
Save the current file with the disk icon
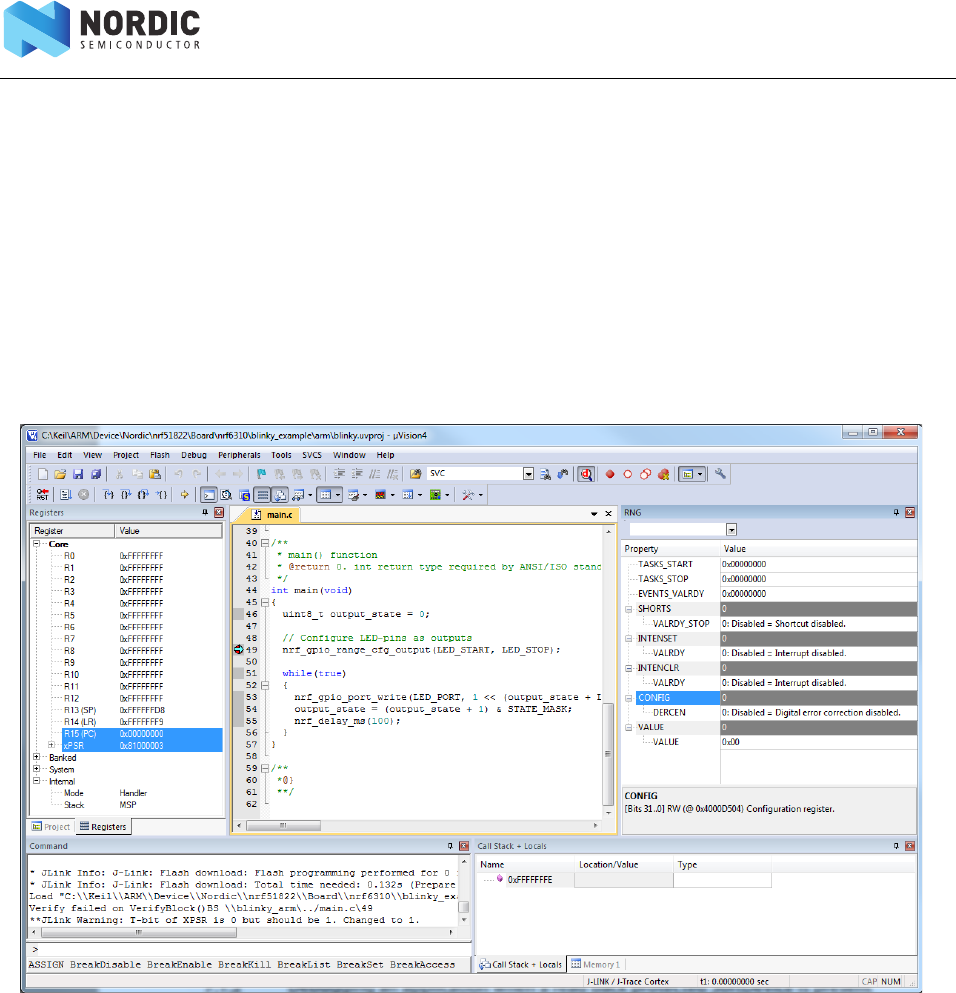(78, 474)
